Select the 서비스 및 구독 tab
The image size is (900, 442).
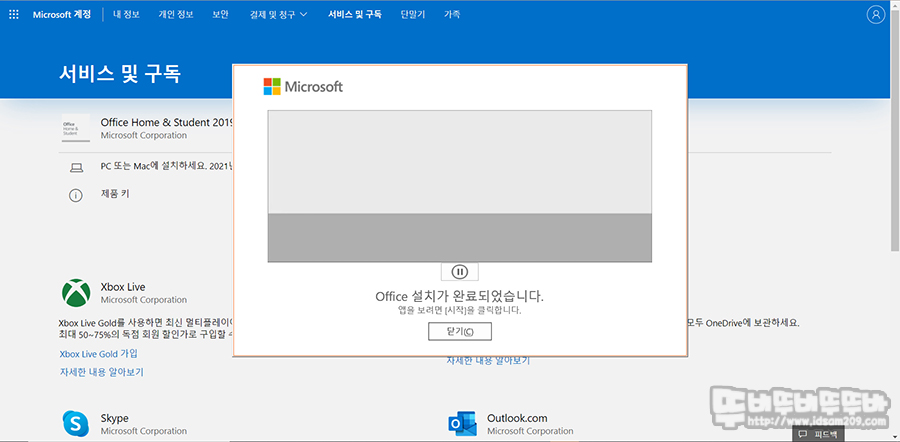(355, 14)
